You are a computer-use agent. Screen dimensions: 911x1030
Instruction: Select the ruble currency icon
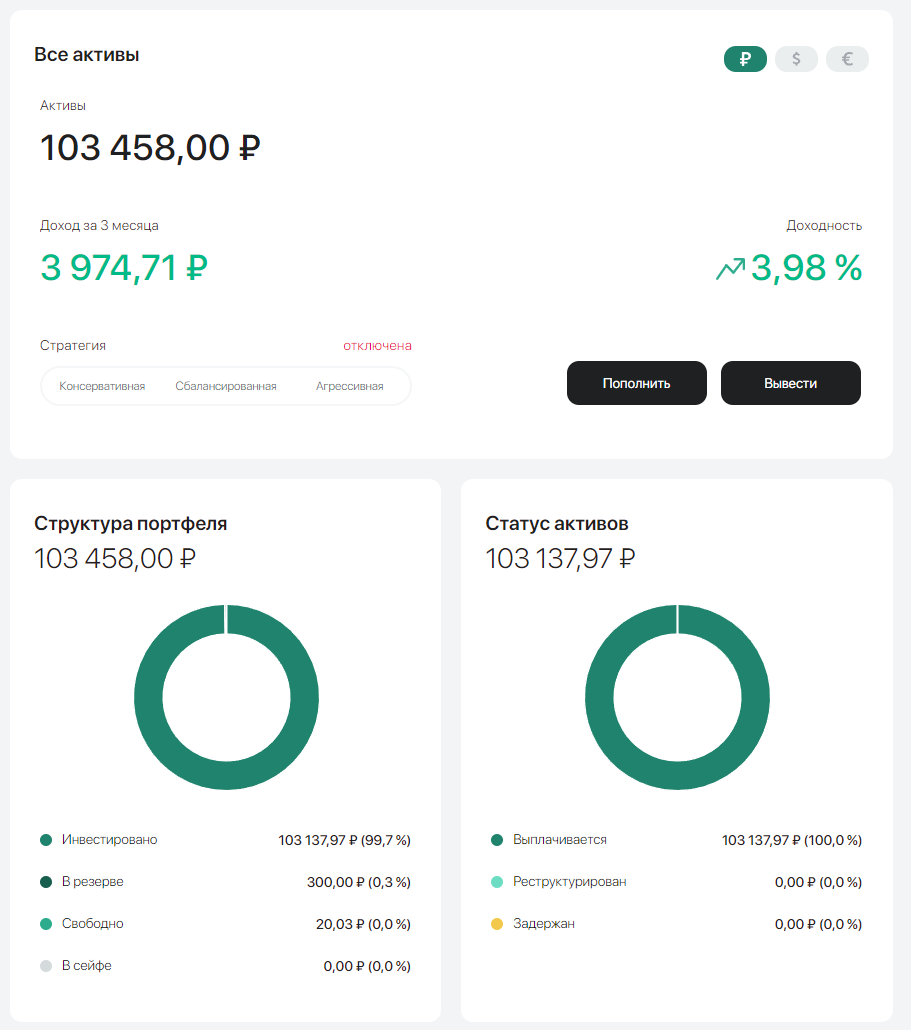click(x=744, y=59)
